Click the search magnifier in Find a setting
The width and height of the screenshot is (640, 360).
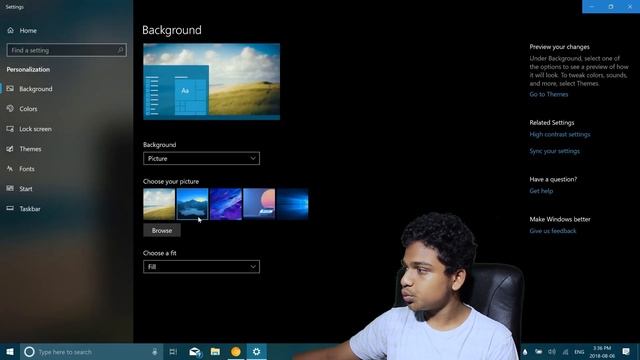tap(120, 50)
